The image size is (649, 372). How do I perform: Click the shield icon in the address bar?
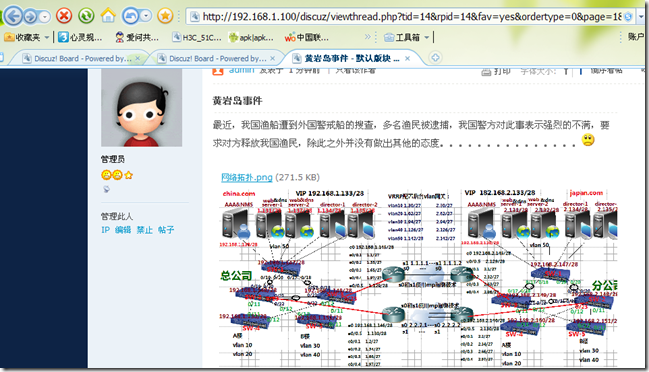coord(628,17)
